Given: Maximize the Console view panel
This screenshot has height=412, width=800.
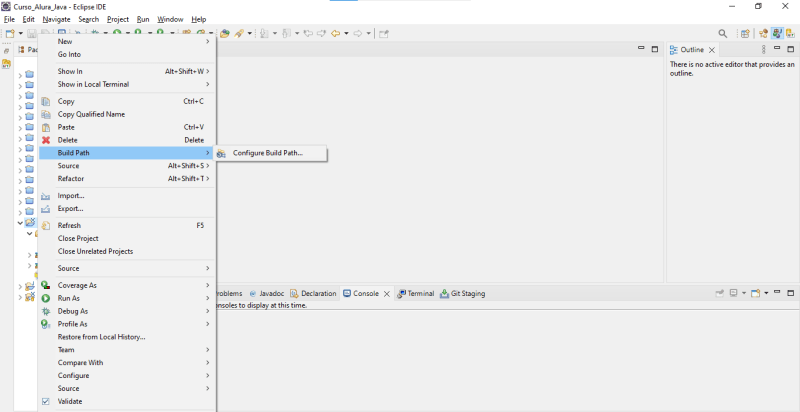Looking at the screenshot, I should (791, 293).
